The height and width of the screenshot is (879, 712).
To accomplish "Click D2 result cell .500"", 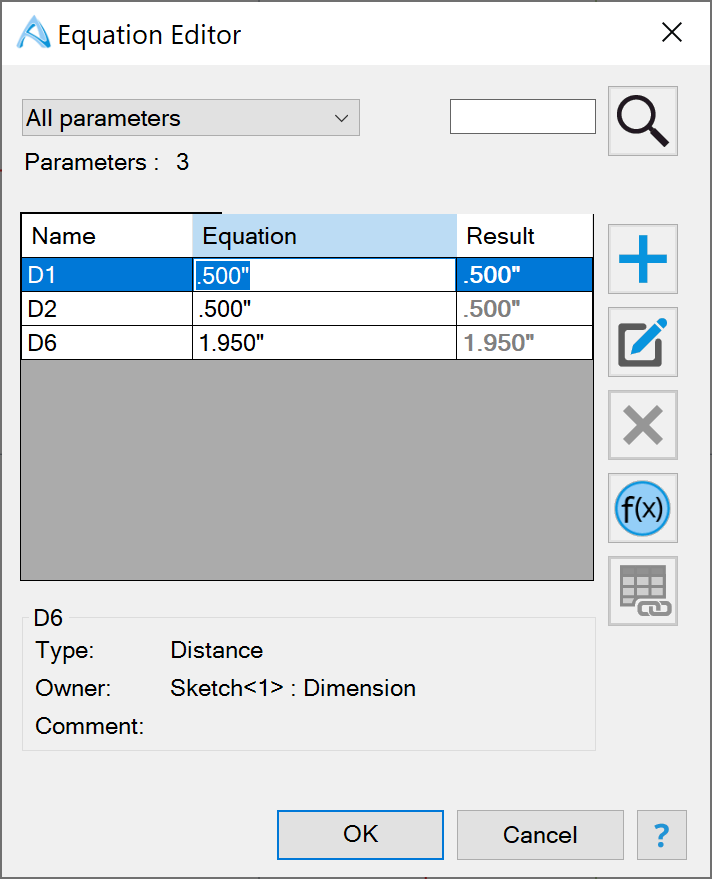I will (525, 309).
